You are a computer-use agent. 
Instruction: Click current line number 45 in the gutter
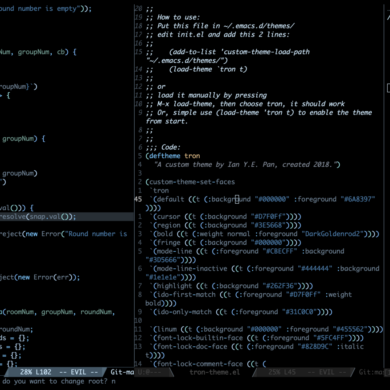click(x=138, y=199)
